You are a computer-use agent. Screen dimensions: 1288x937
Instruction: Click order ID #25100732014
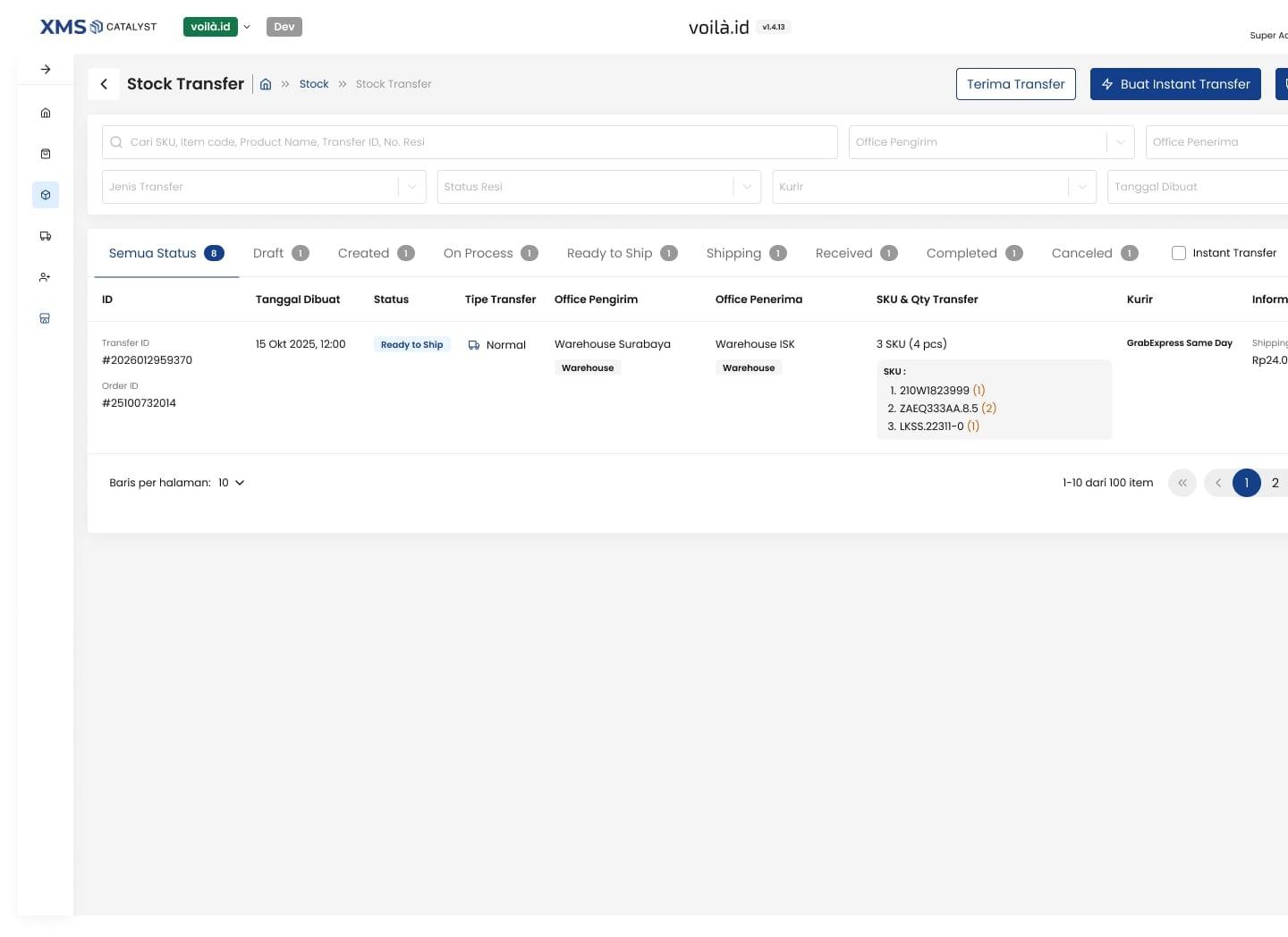pyautogui.click(x=139, y=403)
